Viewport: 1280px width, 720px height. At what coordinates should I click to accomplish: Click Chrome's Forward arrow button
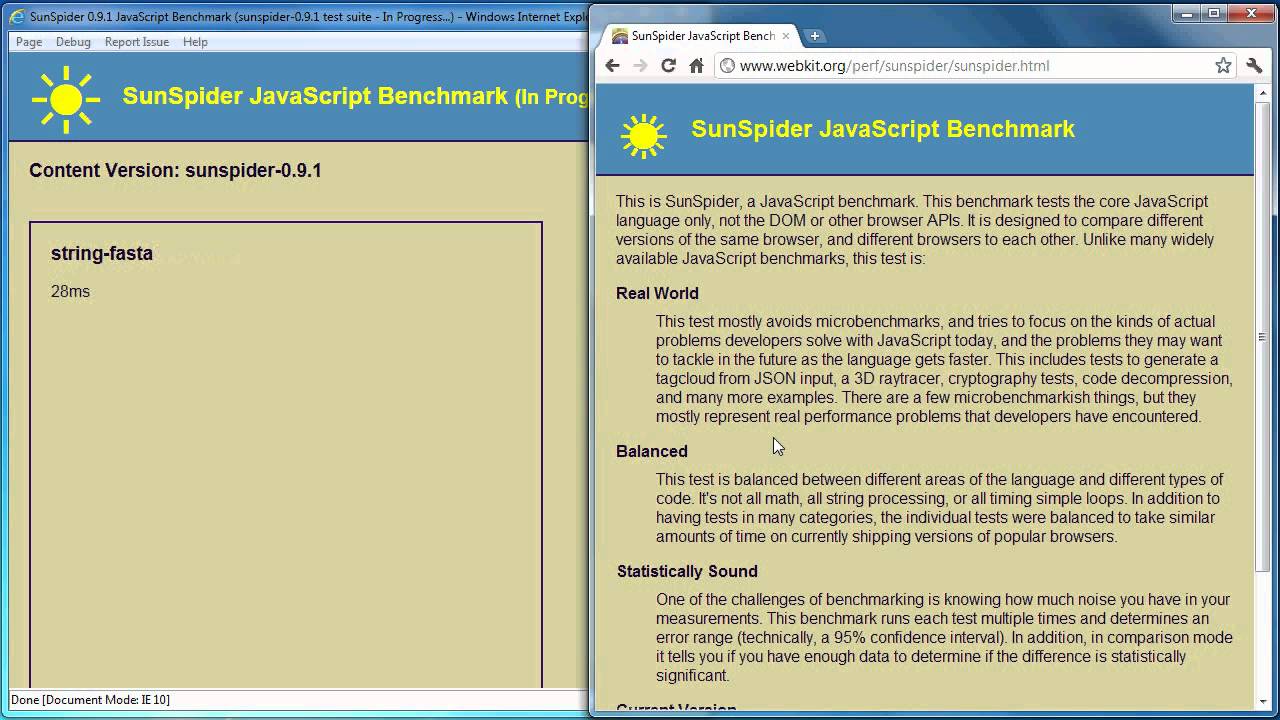(640, 66)
